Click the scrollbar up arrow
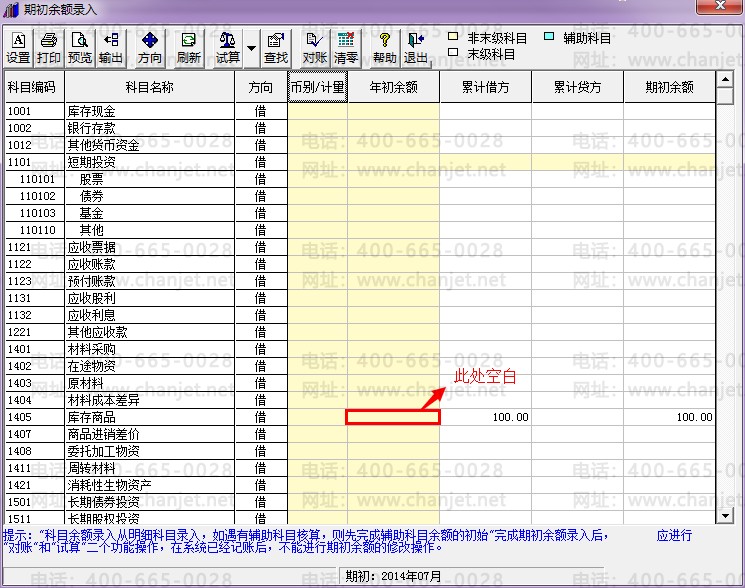This screenshot has height=588, width=745. point(725,79)
